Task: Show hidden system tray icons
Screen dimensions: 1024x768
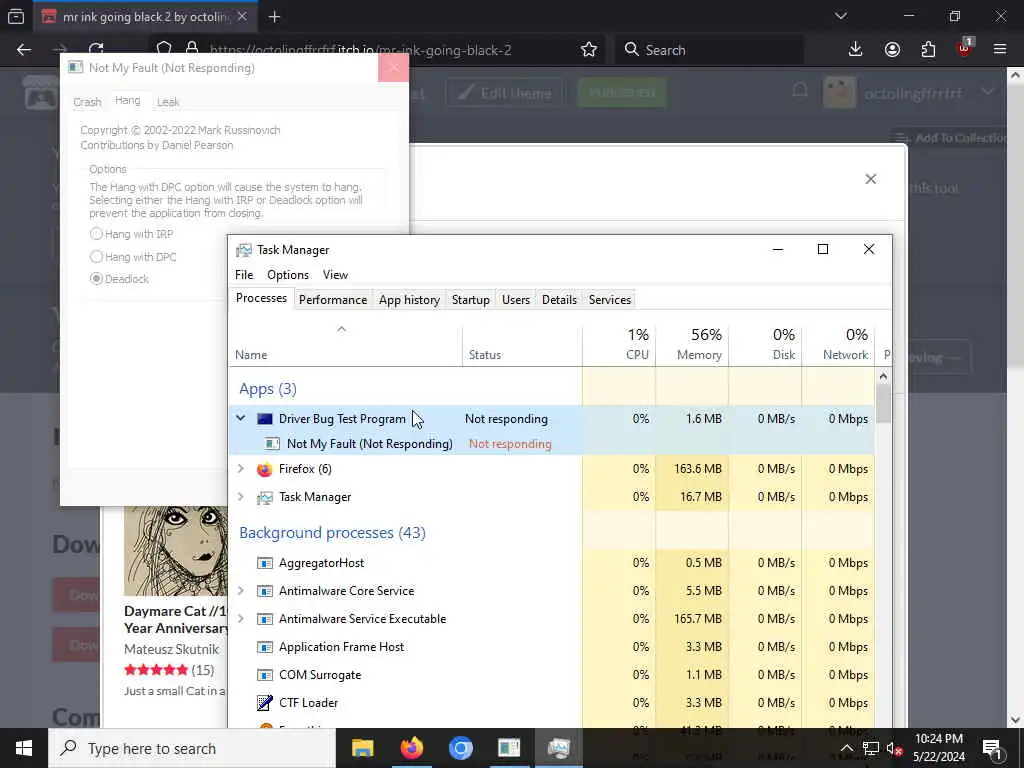Action: (x=846, y=748)
